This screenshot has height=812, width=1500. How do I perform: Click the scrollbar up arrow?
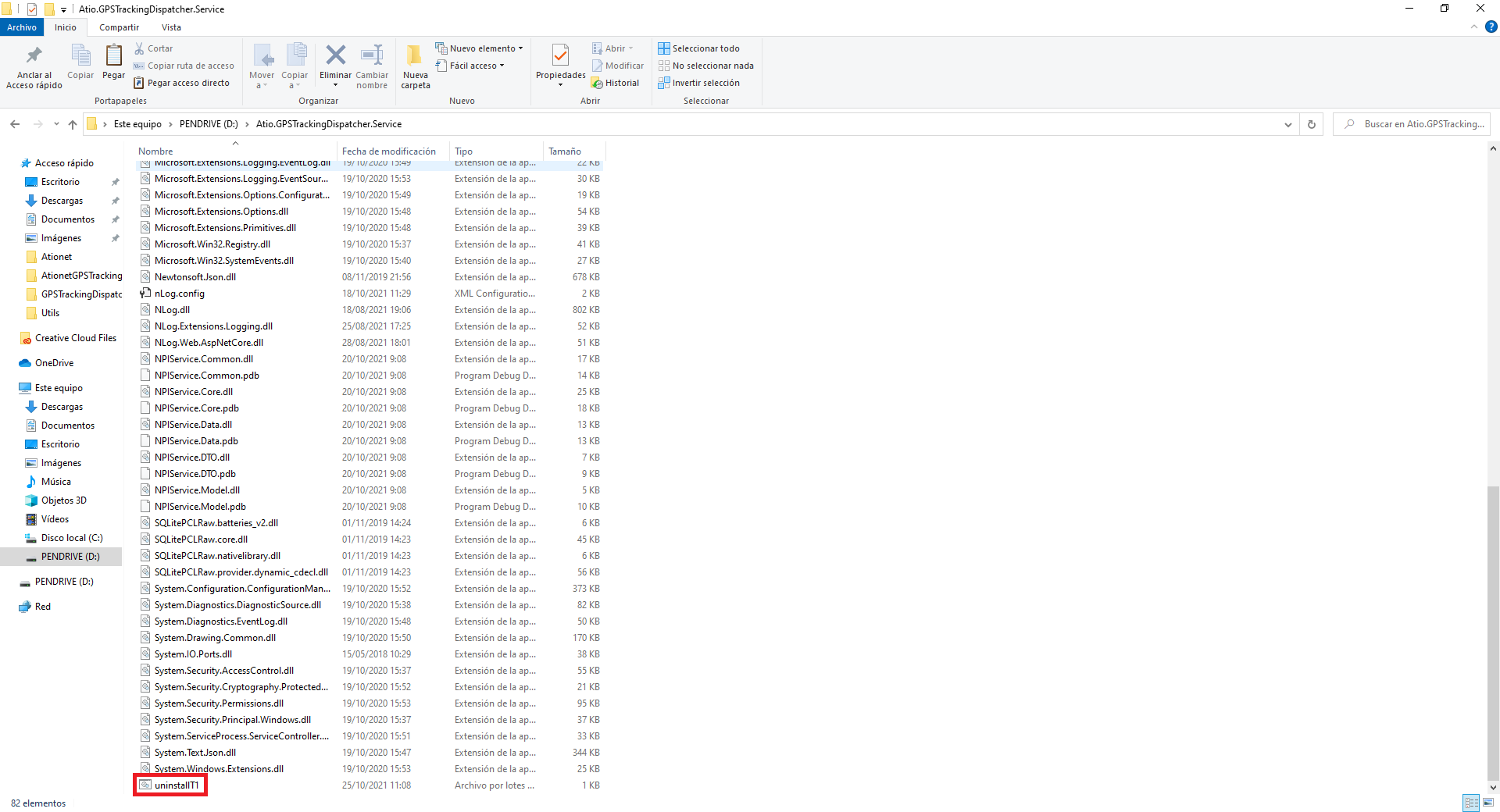[x=1493, y=148]
